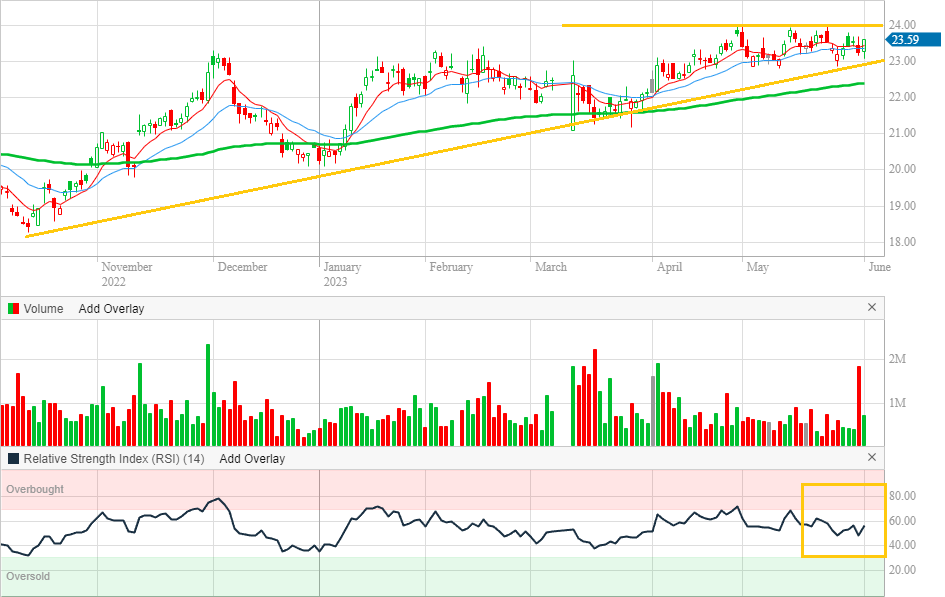Screen dimensions: 945x597
Task: Click the June label on date axis
Action: point(879,267)
